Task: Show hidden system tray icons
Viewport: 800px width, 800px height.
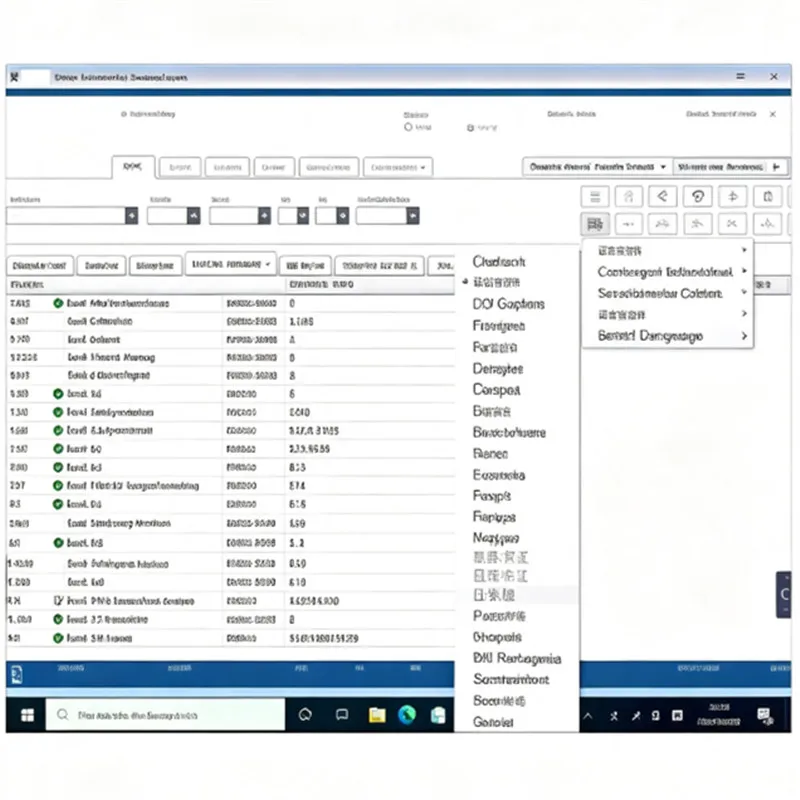Action: click(588, 716)
